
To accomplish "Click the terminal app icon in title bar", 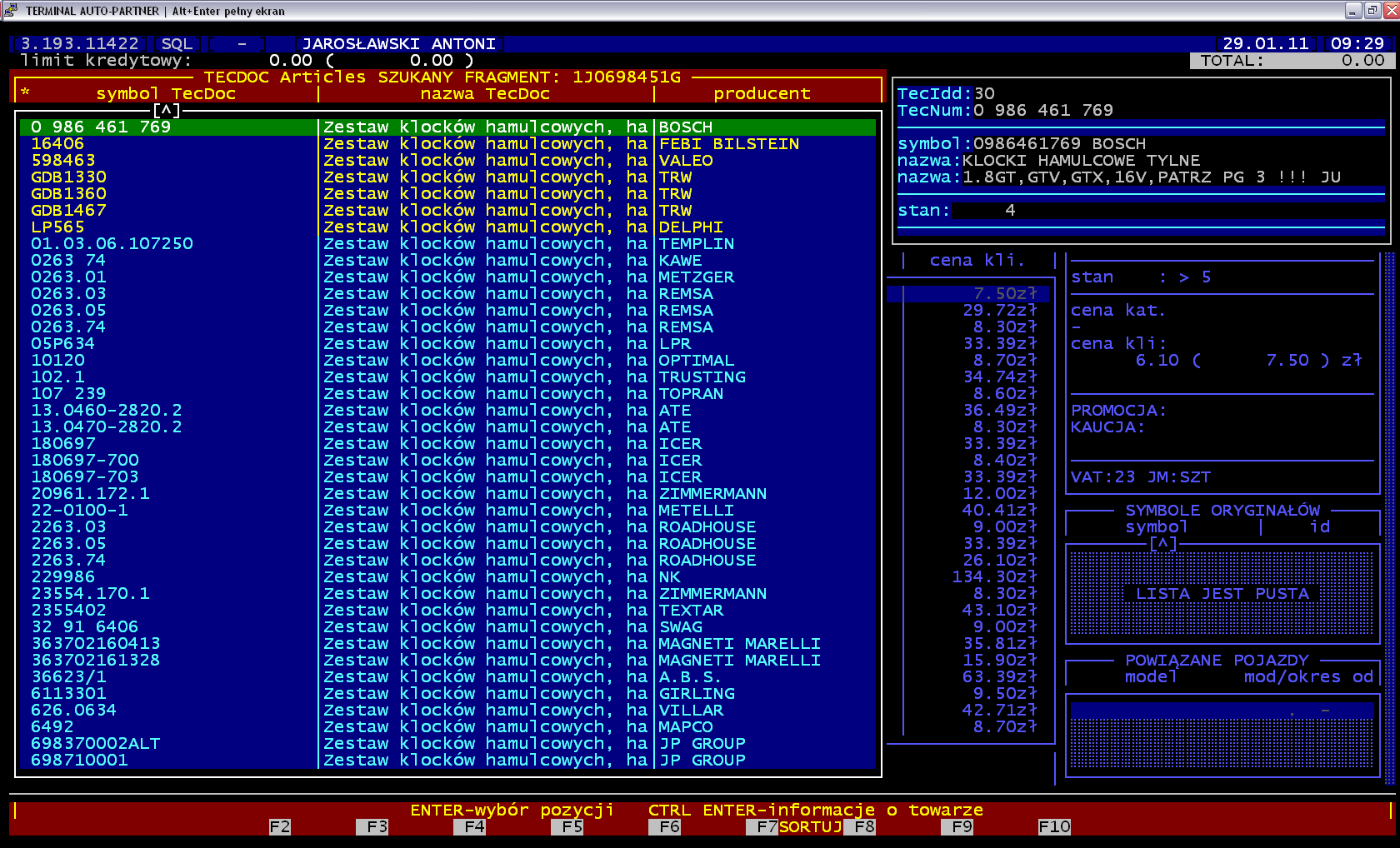I will 10,10.
